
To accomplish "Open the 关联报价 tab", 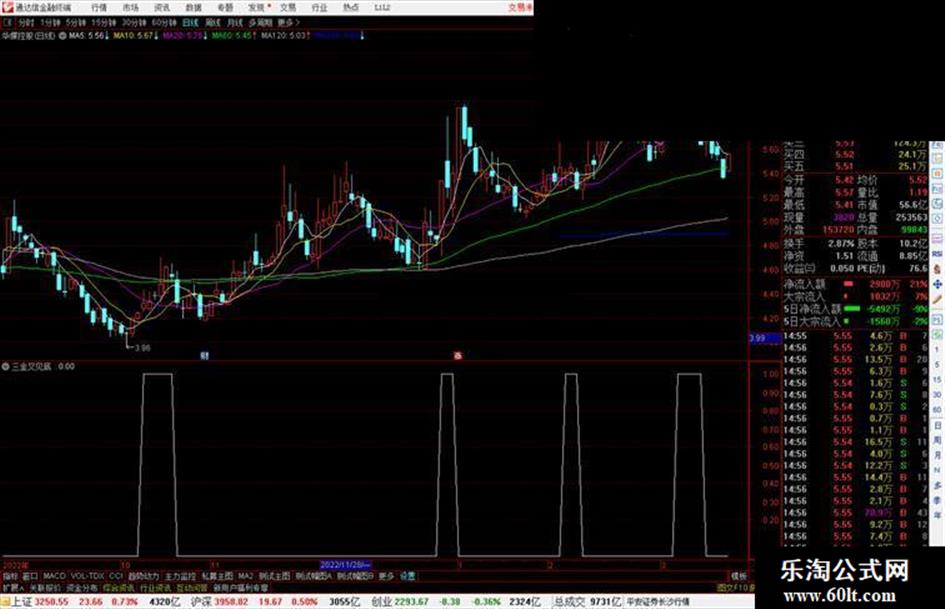I will click(45, 587).
